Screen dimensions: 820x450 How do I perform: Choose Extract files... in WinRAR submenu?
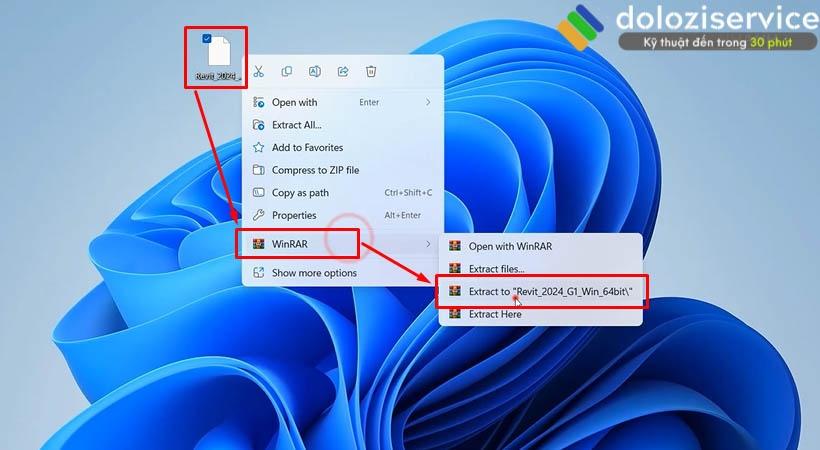pos(496,268)
